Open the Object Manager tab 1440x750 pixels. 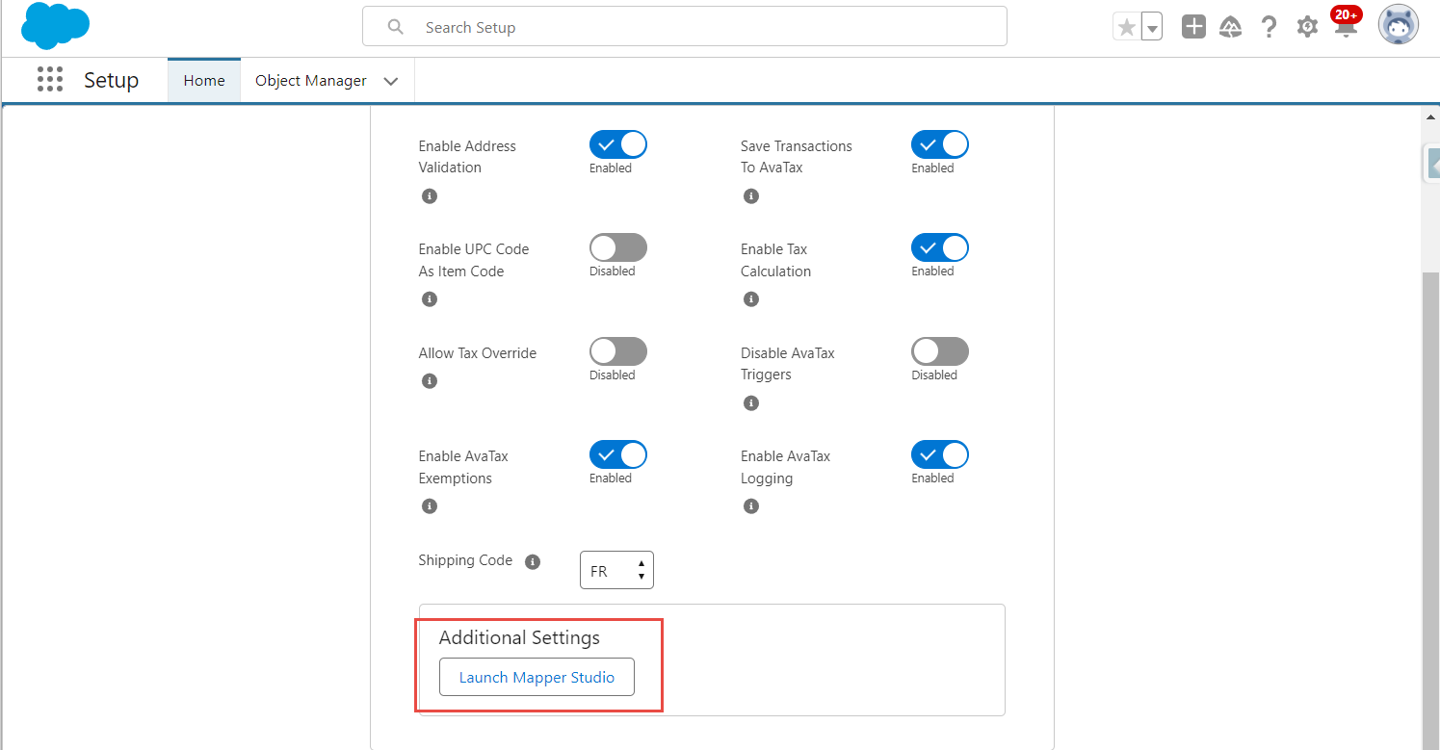[x=311, y=80]
